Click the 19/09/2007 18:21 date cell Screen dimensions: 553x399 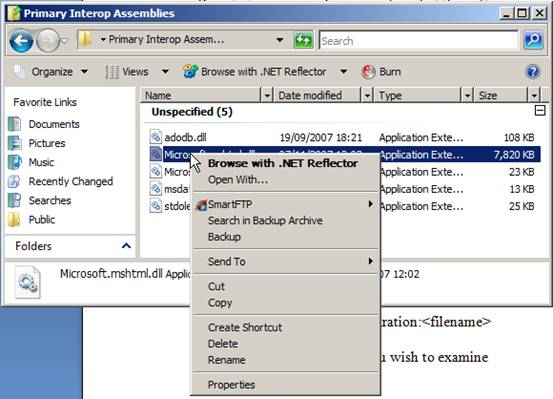point(321,137)
